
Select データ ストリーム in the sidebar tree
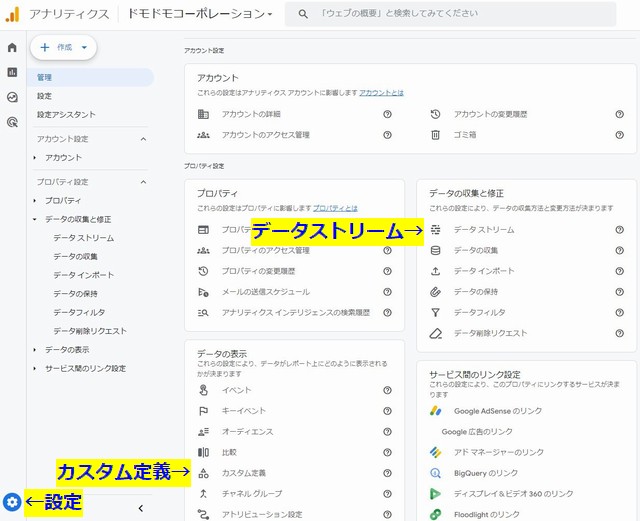(x=83, y=238)
